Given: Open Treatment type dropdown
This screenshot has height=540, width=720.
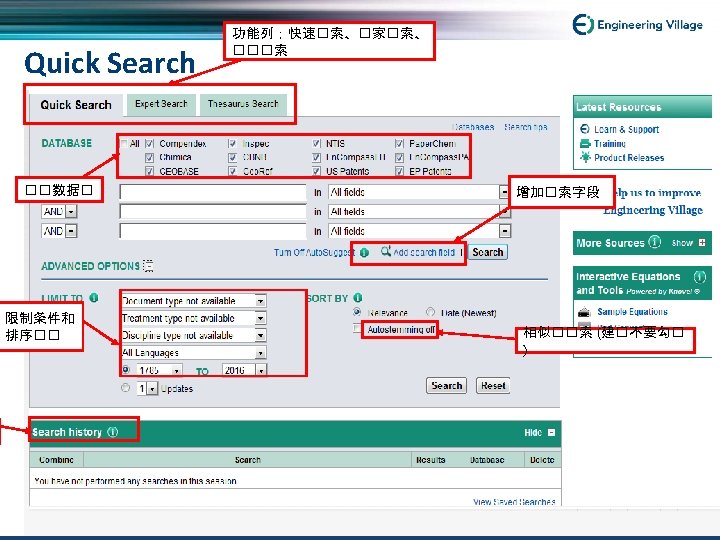Looking at the screenshot, I should click(x=260, y=318).
